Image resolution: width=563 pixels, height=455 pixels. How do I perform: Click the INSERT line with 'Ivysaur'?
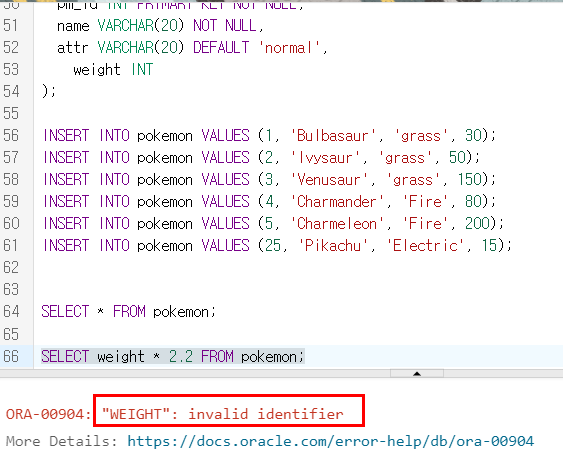click(x=261, y=158)
